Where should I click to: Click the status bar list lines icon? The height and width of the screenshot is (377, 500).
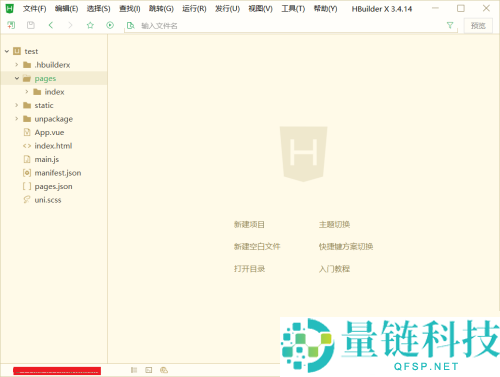pyautogui.click(x=134, y=370)
